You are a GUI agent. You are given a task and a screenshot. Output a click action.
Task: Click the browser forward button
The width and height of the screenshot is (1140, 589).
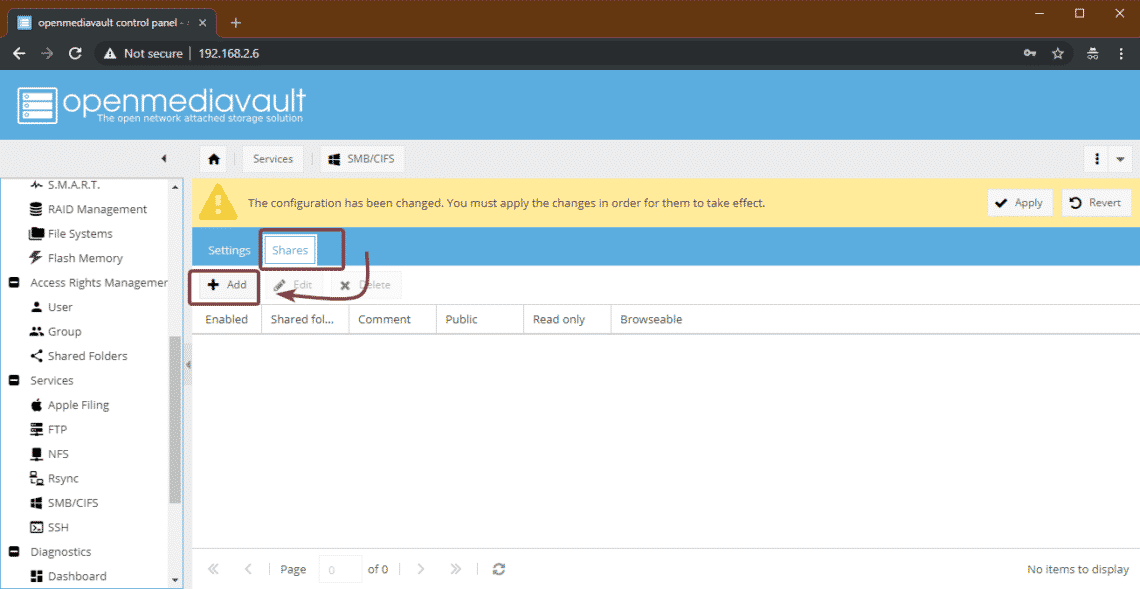click(47, 53)
